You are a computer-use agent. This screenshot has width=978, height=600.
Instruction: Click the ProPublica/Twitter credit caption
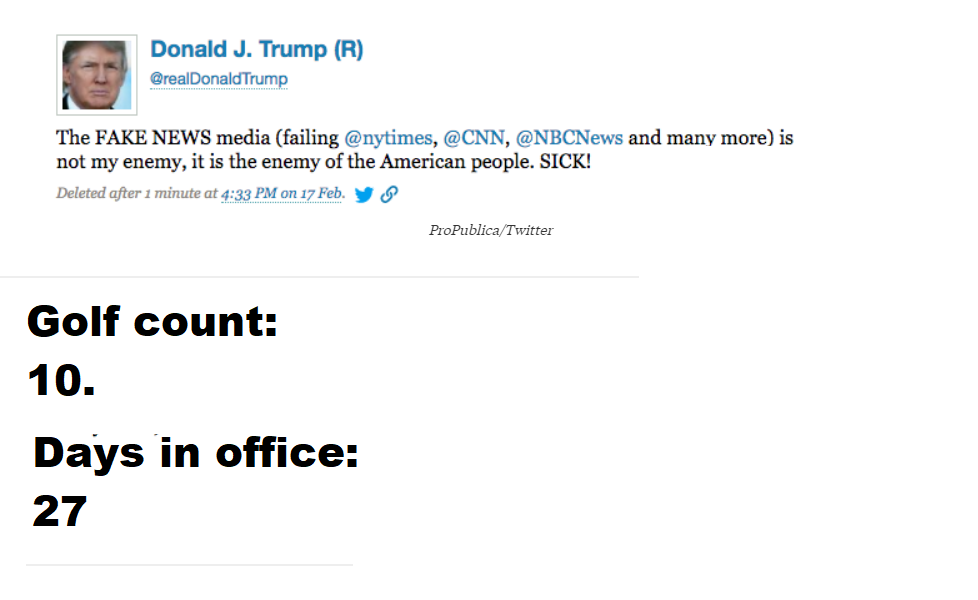491,231
